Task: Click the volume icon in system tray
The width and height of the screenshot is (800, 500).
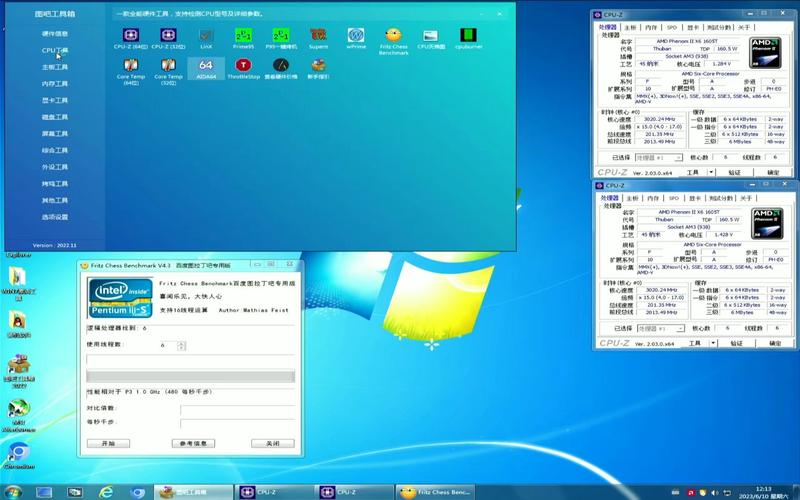Action: pos(714,493)
